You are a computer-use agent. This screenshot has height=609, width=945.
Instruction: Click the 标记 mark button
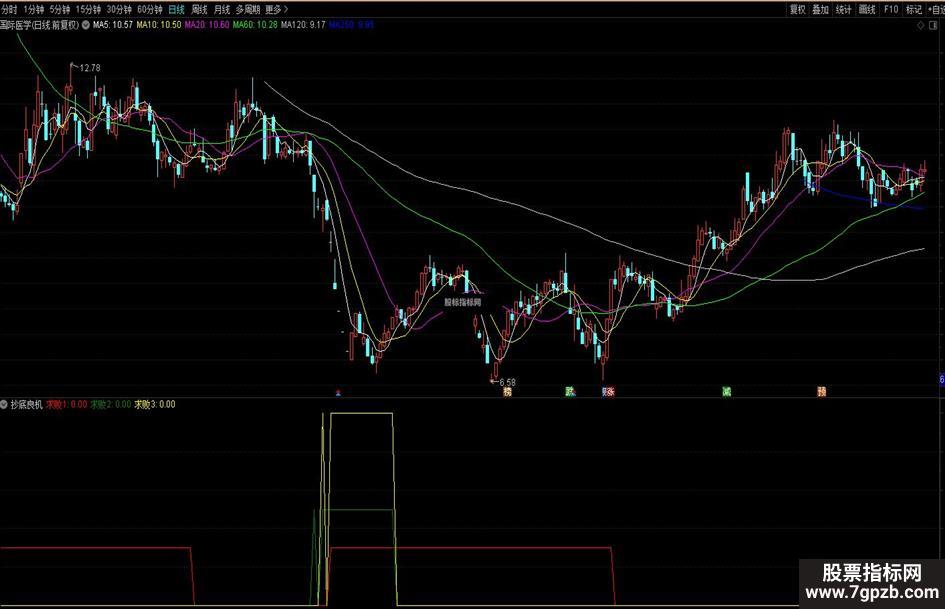pos(914,10)
